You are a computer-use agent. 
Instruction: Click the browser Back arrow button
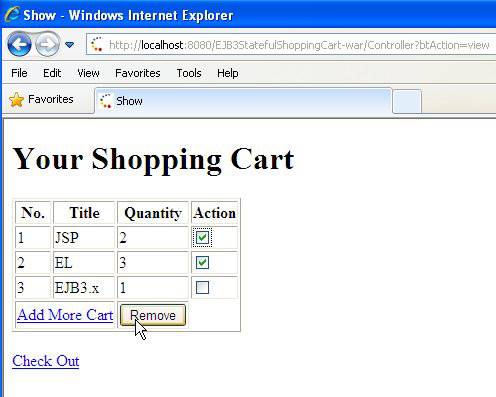pyautogui.click(x=19, y=44)
